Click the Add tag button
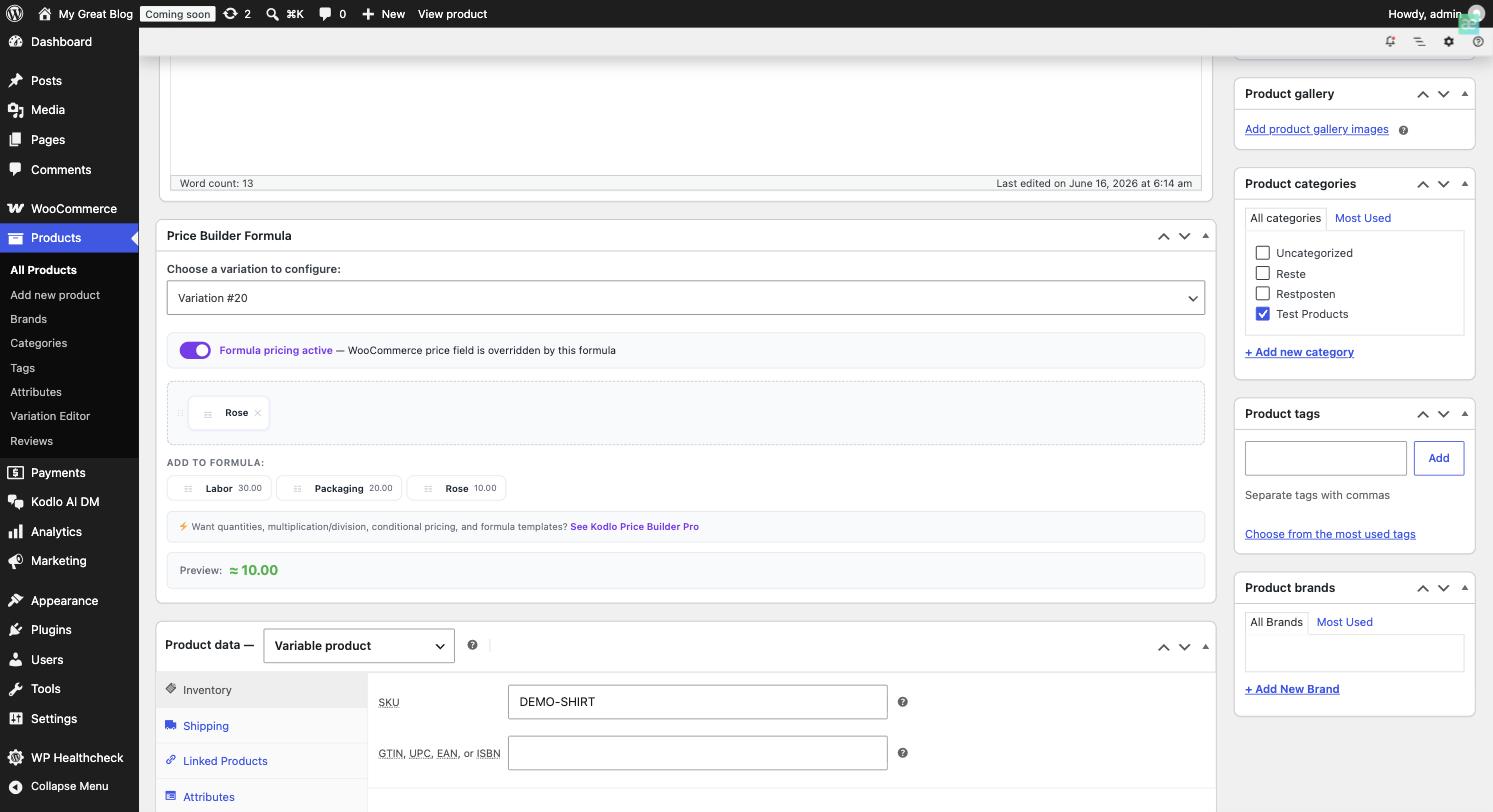The height and width of the screenshot is (812, 1493). point(1439,458)
